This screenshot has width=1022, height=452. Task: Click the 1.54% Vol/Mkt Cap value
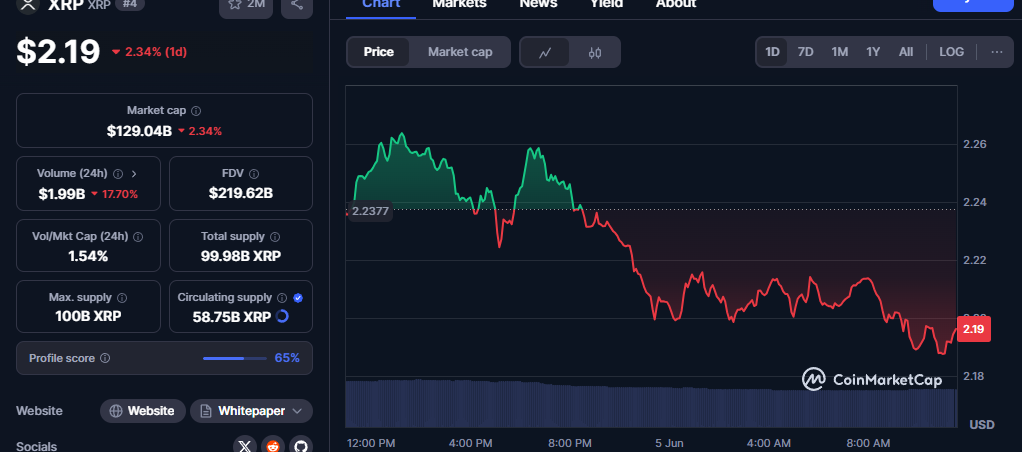88,256
